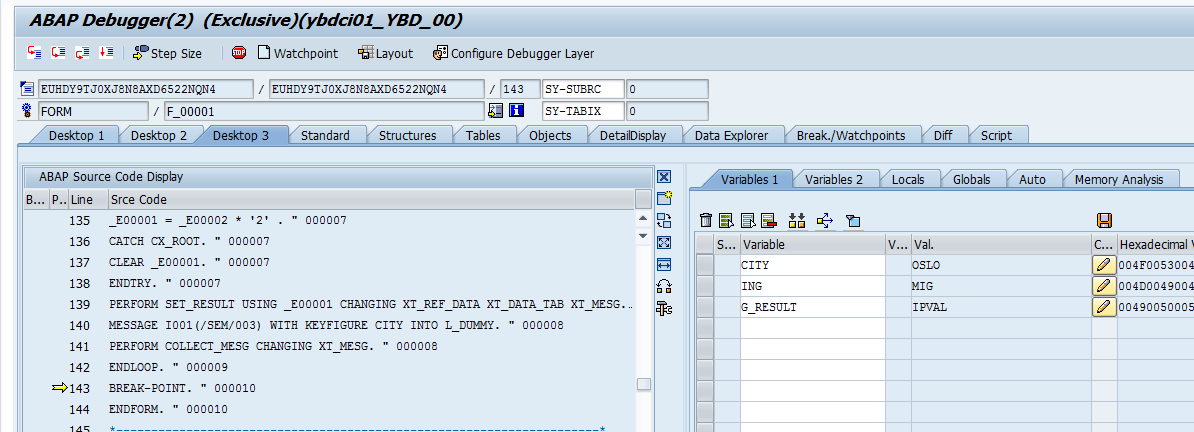The image size is (1194, 432).
Task: Click the delete row icon with red mark
Action: click(x=768, y=221)
